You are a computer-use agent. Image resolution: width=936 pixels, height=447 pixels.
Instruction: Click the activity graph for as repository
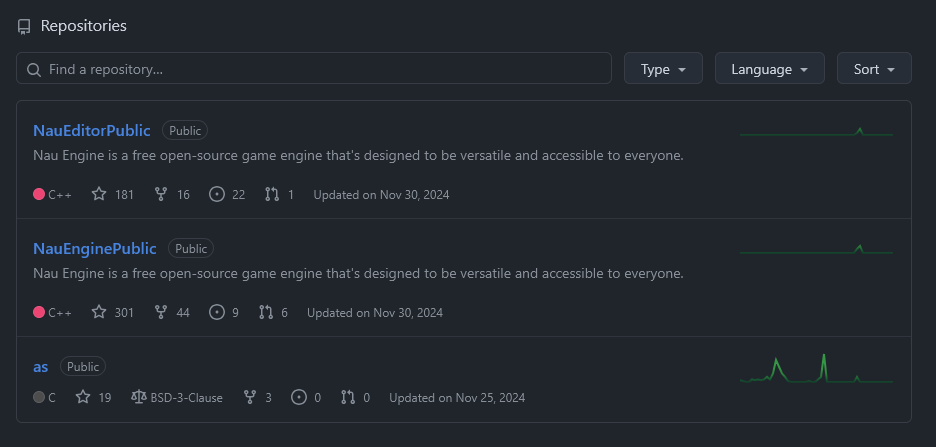pyautogui.click(x=816, y=369)
